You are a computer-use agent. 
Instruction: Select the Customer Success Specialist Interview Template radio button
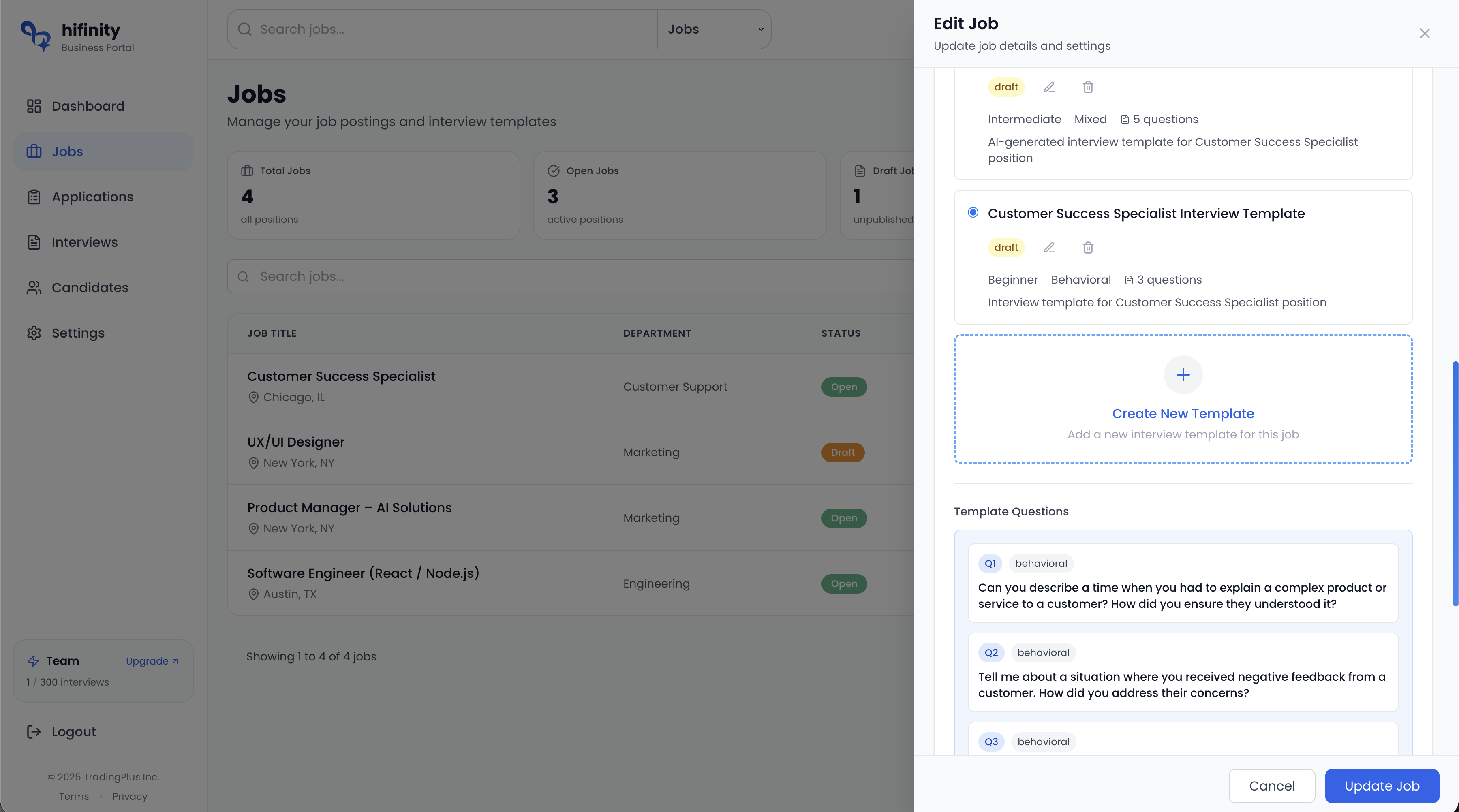pyautogui.click(x=973, y=212)
